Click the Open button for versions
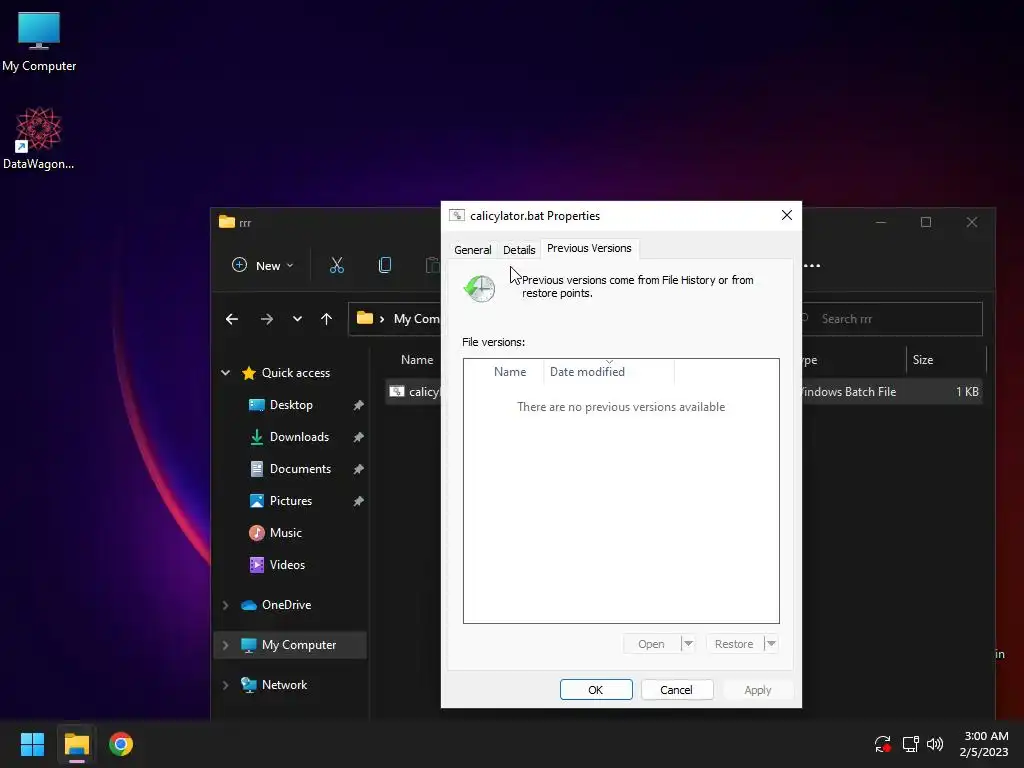The height and width of the screenshot is (768, 1024). [651, 644]
